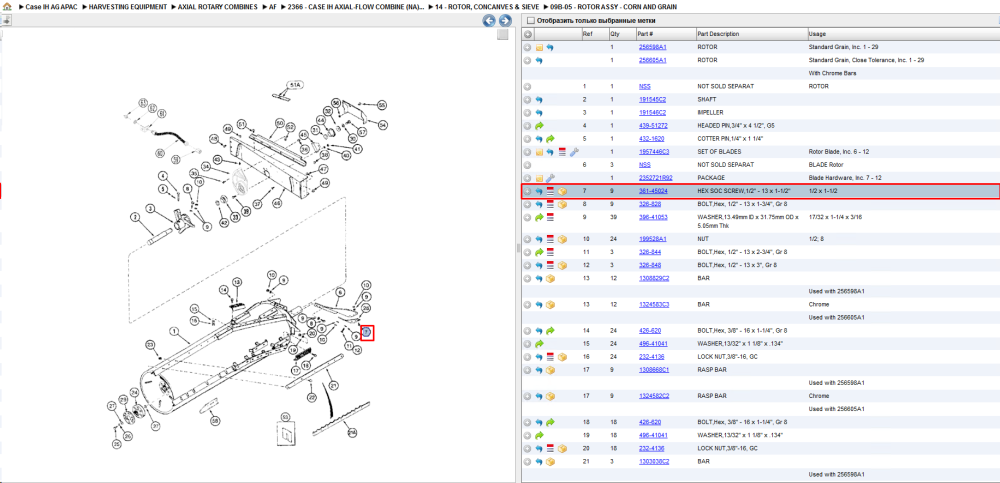Add 199528A1 NUT row with plus button

(527, 239)
